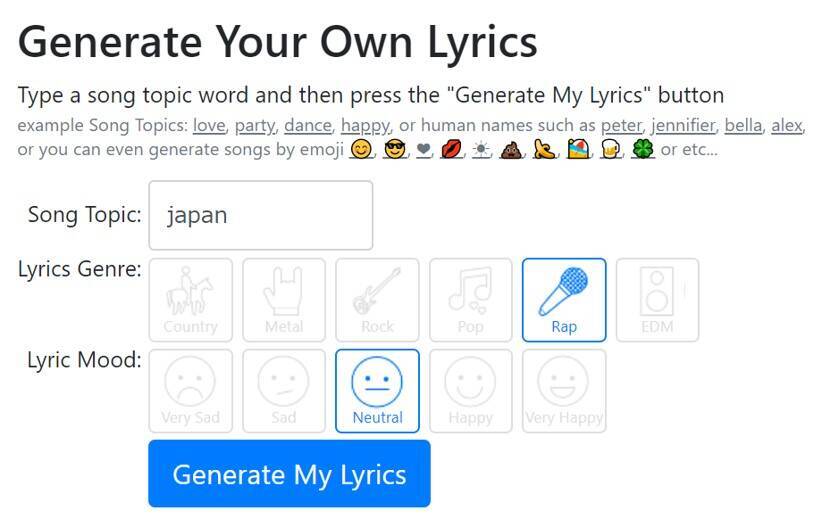Set lyric mood to Happy

(470, 390)
